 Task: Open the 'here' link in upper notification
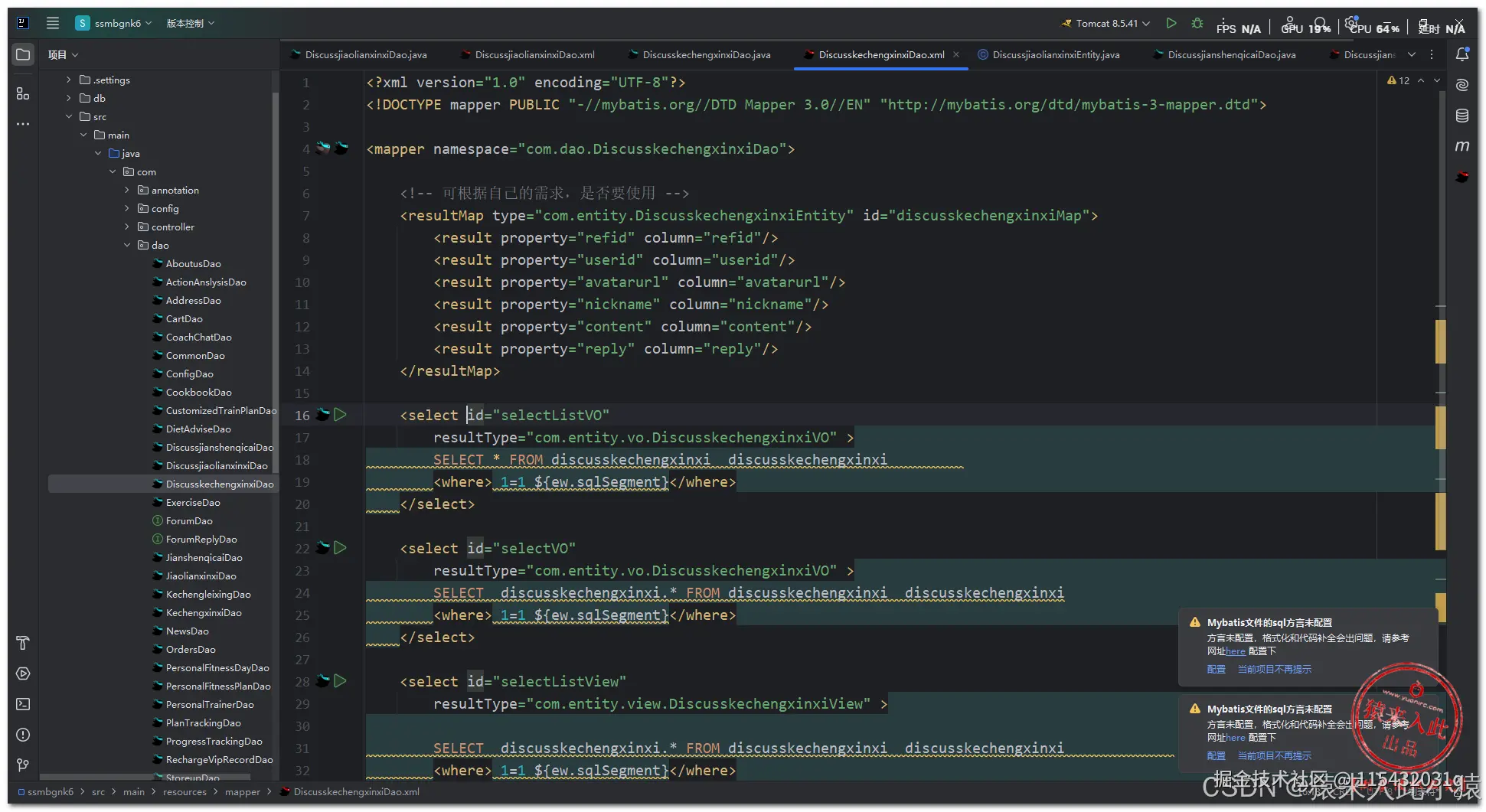point(1236,651)
